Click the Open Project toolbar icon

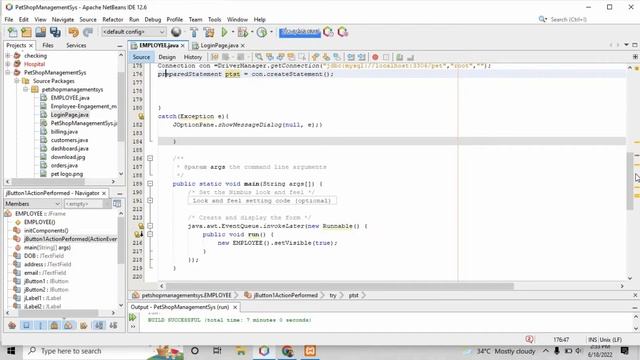(x=40, y=32)
